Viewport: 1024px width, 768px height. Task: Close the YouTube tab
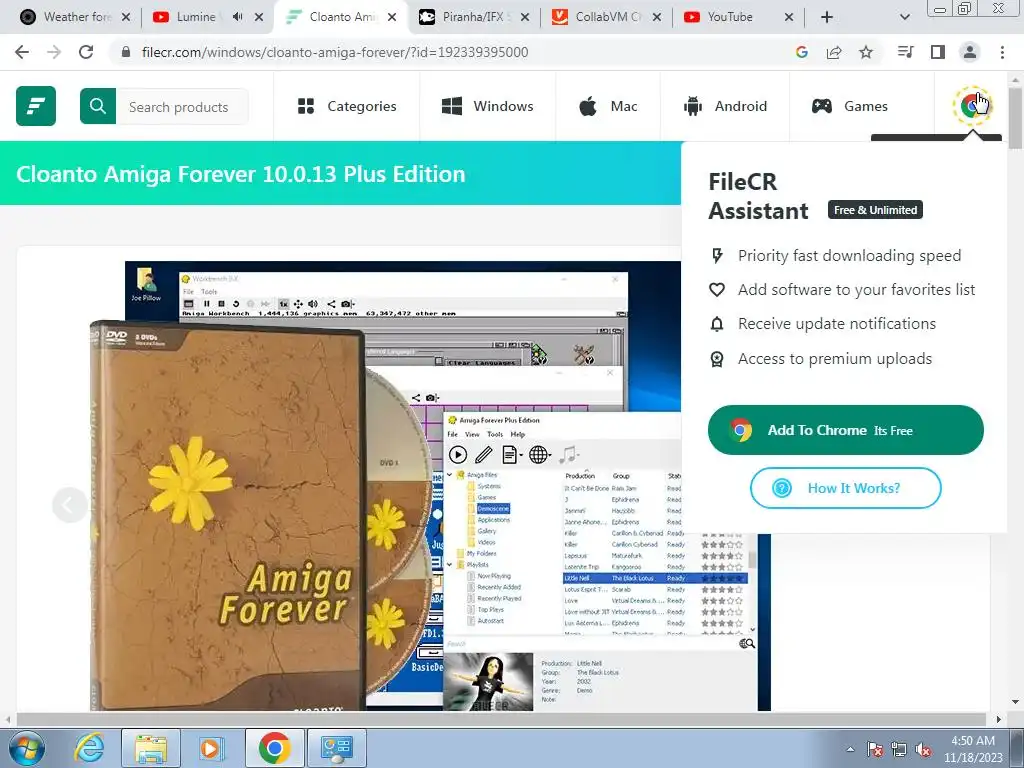[x=789, y=17]
